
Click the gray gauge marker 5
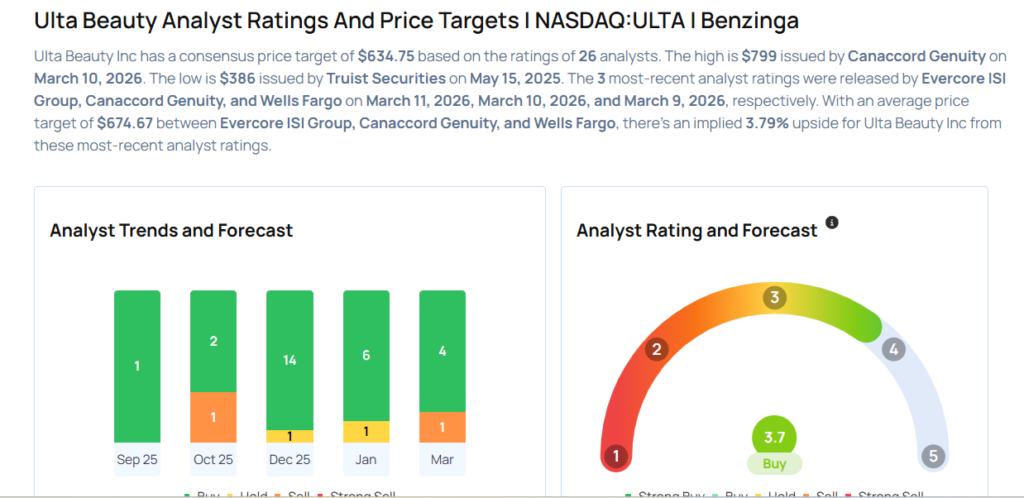(x=933, y=456)
